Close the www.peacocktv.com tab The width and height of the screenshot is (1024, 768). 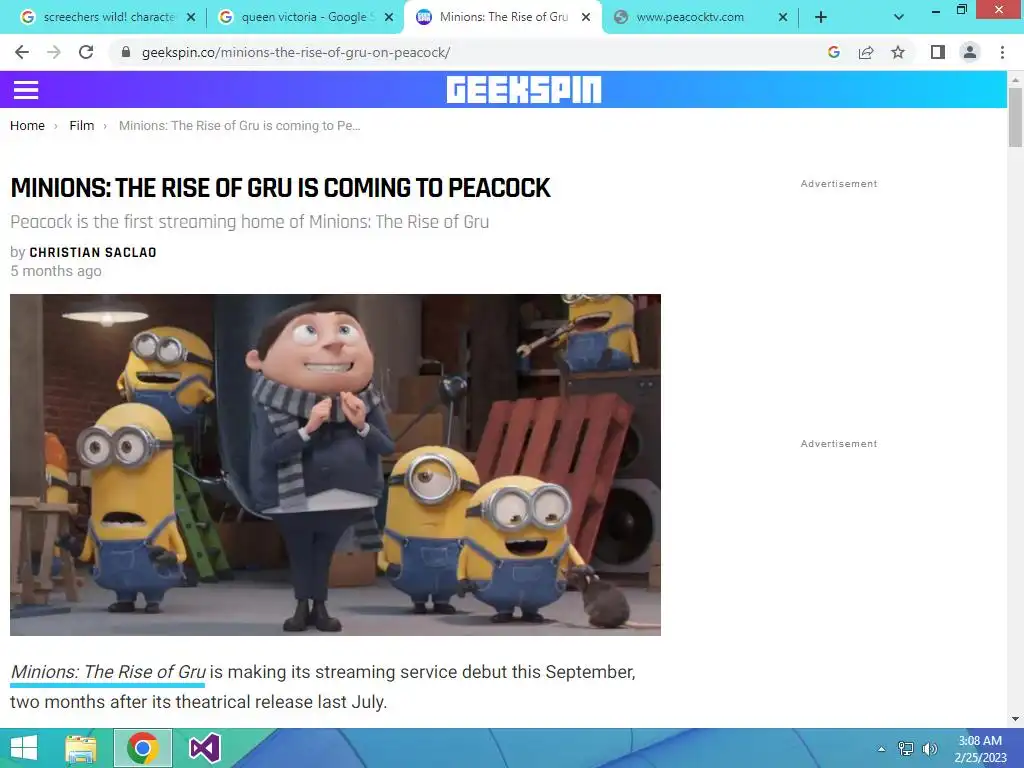click(x=783, y=17)
